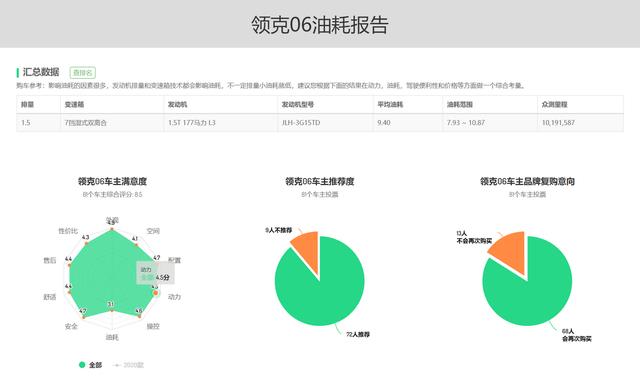Click the 领克06车主推荐度 chart title
Viewport: 640px width, 381px height.
[320, 181]
